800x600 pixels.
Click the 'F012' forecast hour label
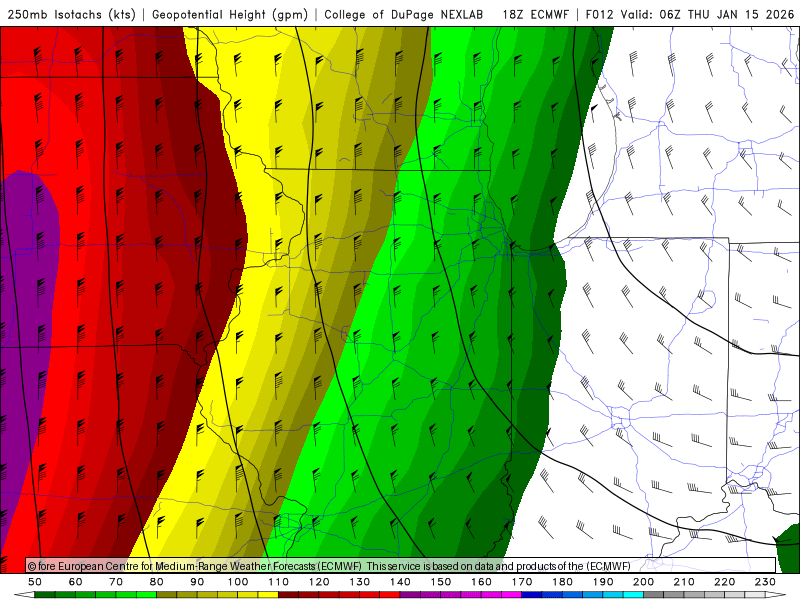click(599, 15)
